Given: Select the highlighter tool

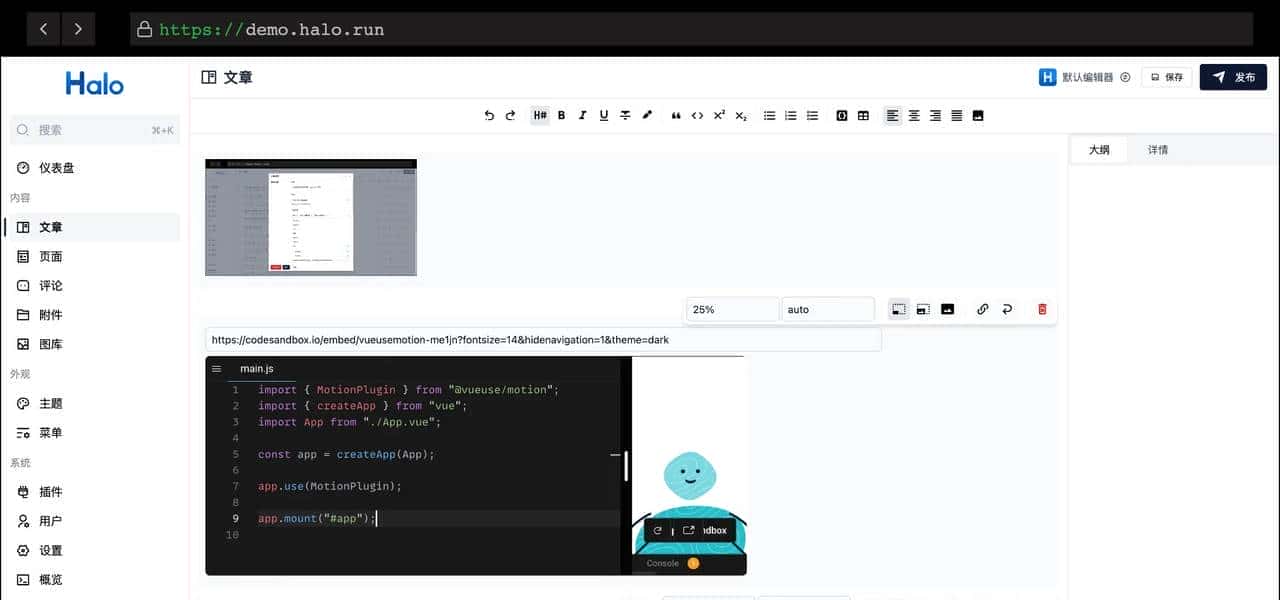Looking at the screenshot, I should [x=647, y=116].
